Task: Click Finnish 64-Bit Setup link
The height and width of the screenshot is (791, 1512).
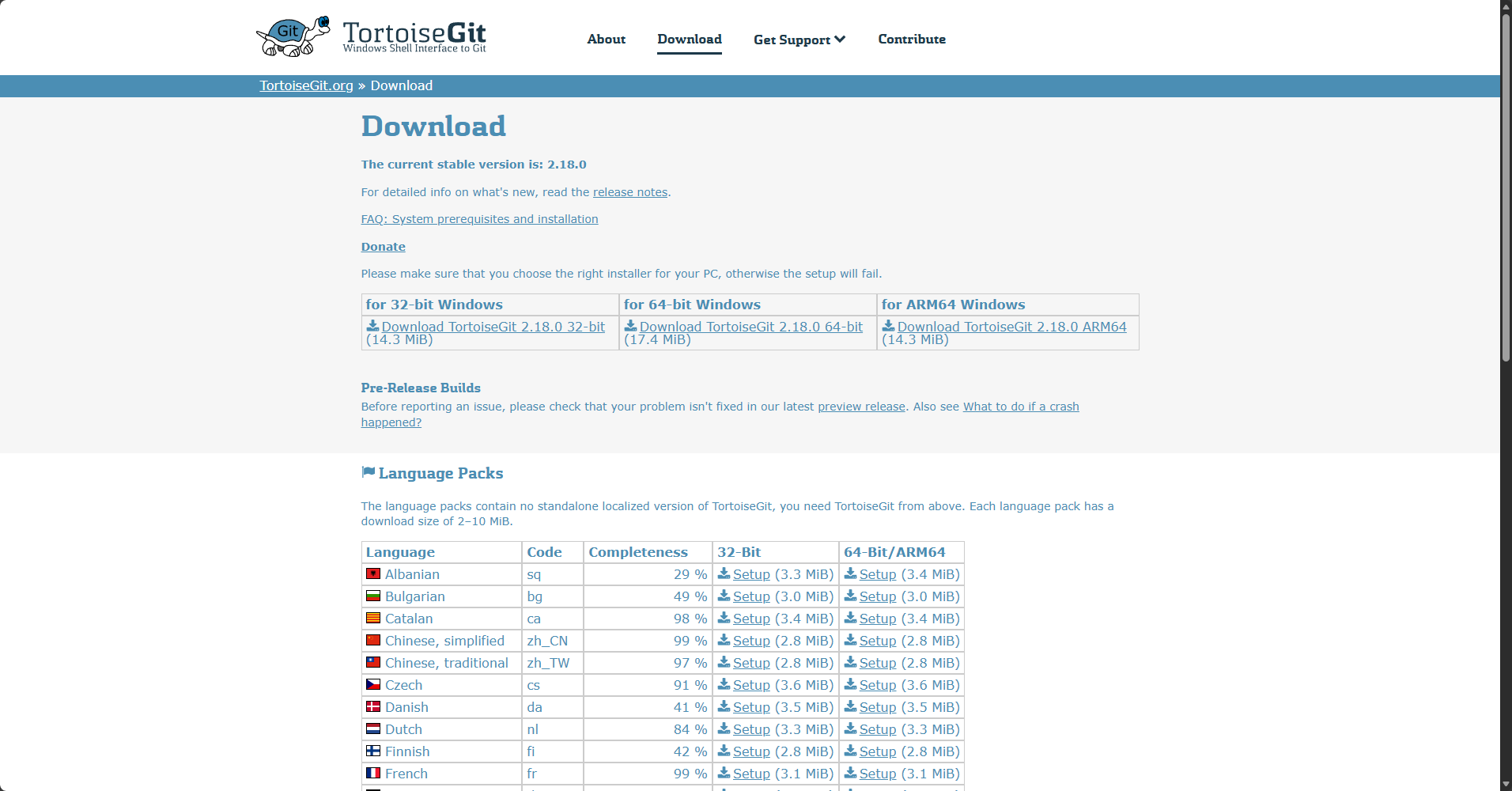Action: coord(878,751)
